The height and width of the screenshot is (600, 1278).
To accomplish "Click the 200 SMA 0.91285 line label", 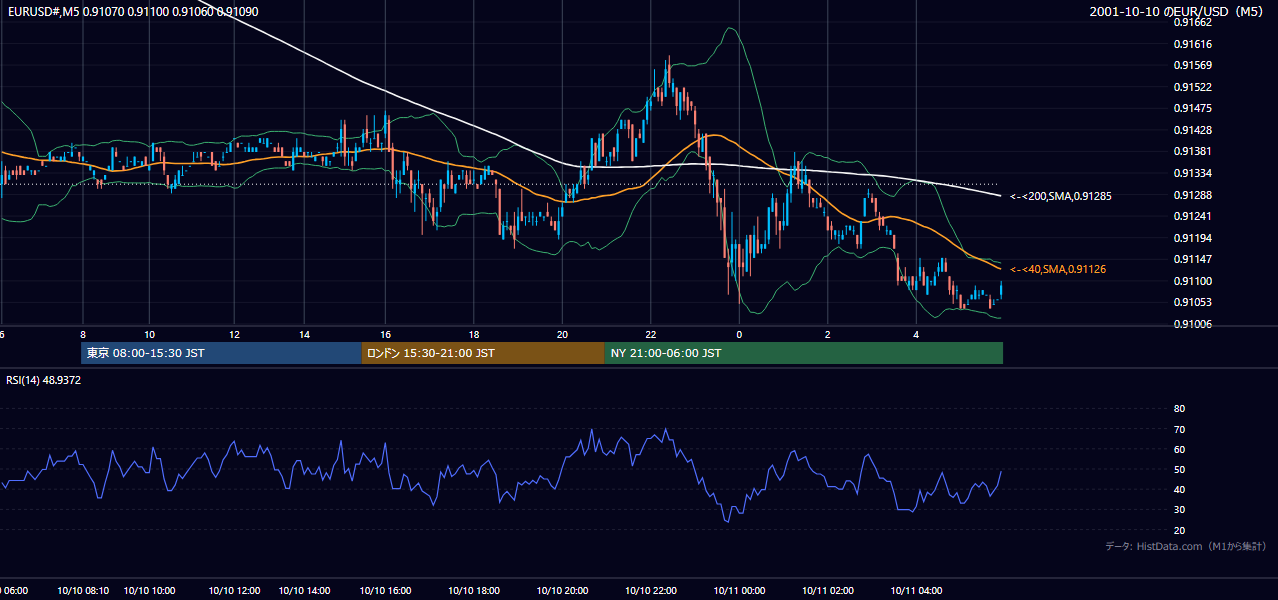I will pyautogui.click(x=1060, y=196).
